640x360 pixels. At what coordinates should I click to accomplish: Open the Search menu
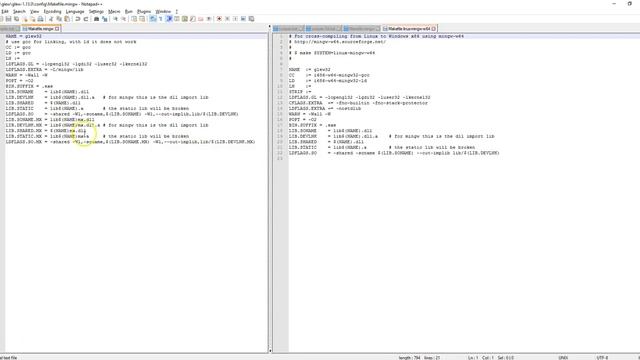(19, 11)
